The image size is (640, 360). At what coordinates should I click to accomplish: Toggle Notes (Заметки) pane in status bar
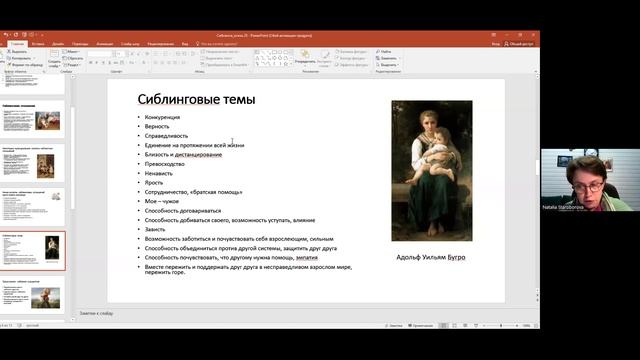coord(393,325)
